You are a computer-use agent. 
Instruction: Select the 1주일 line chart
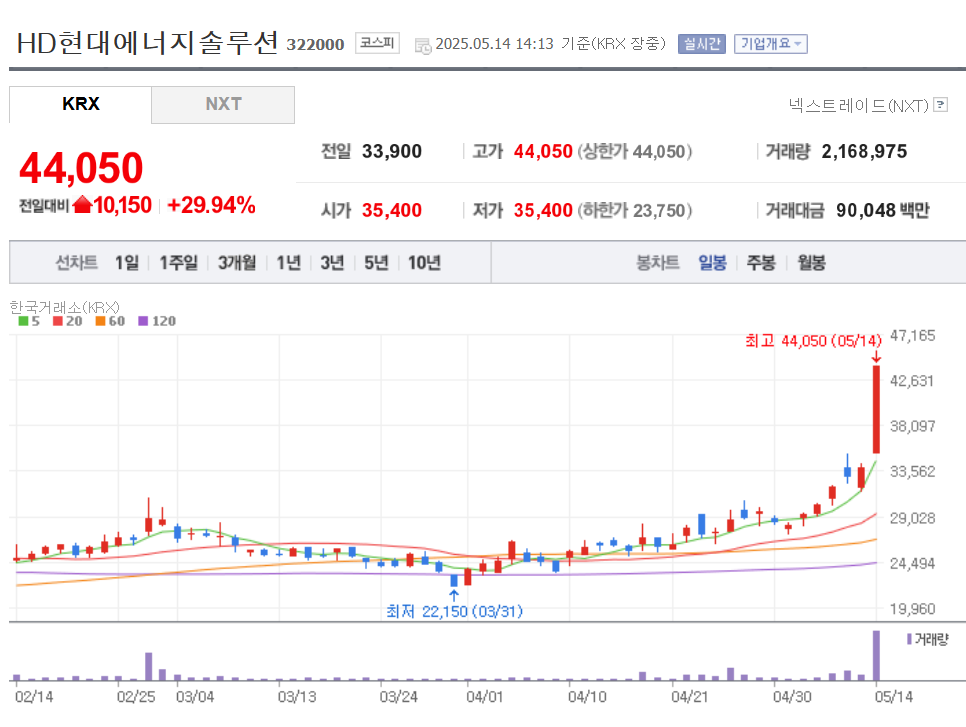(x=179, y=262)
